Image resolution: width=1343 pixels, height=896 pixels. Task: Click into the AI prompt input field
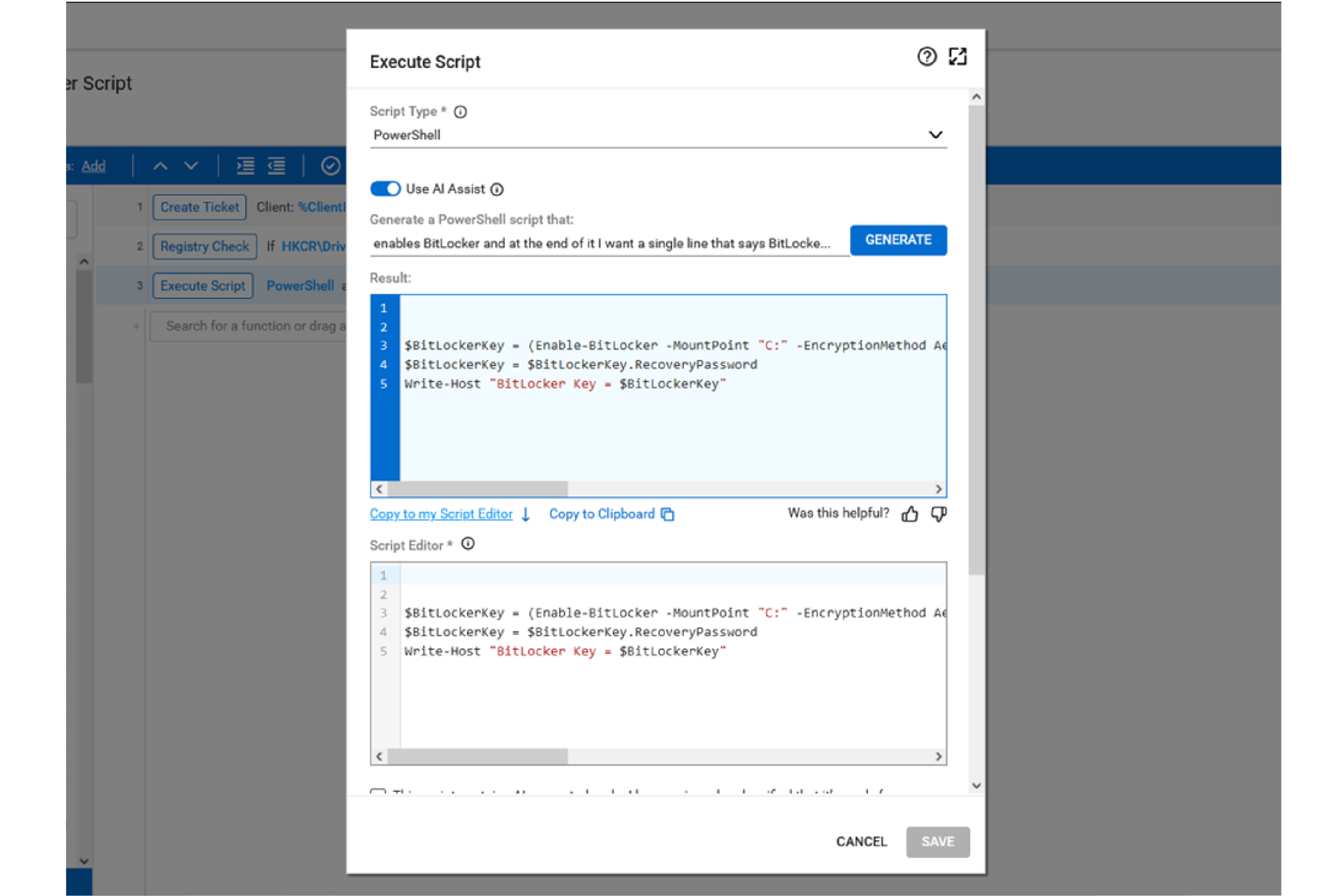[609, 243]
